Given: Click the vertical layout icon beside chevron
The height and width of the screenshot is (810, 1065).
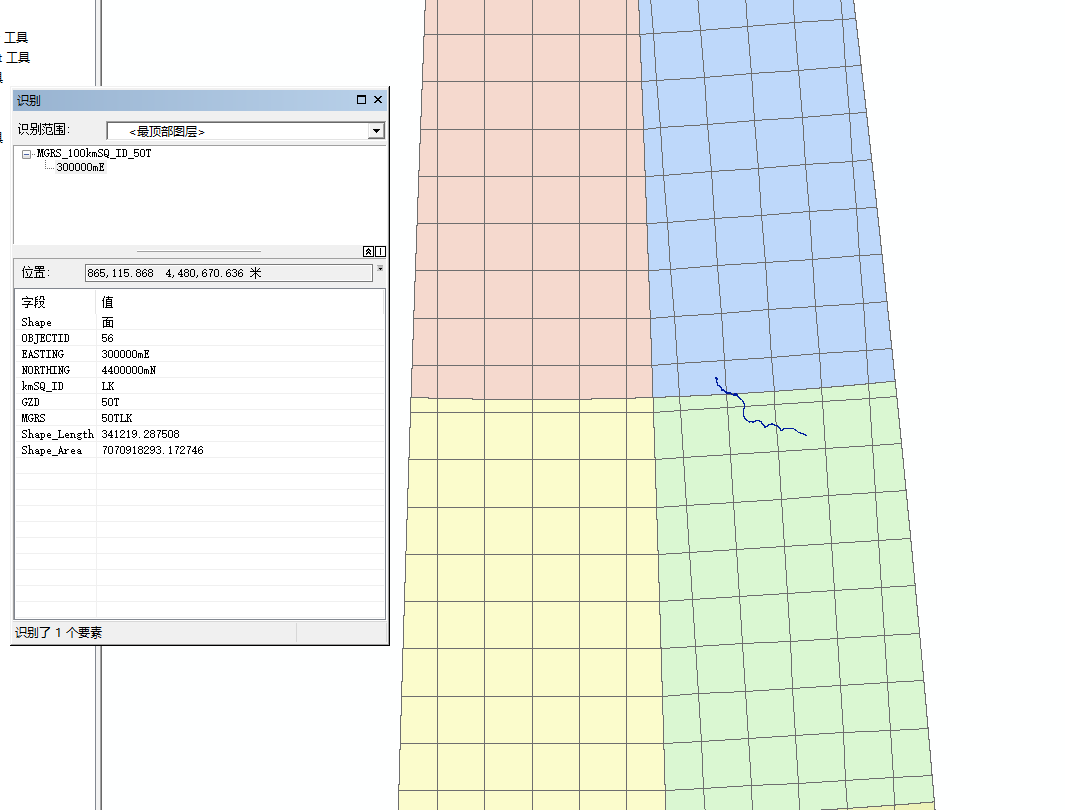Looking at the screenshot, I should [x=380, y=251].
